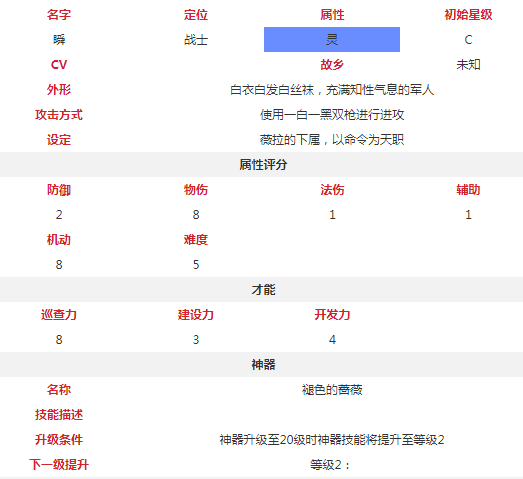Click the 初始星级 header
523x479 pixels.
tap(468, 15)
